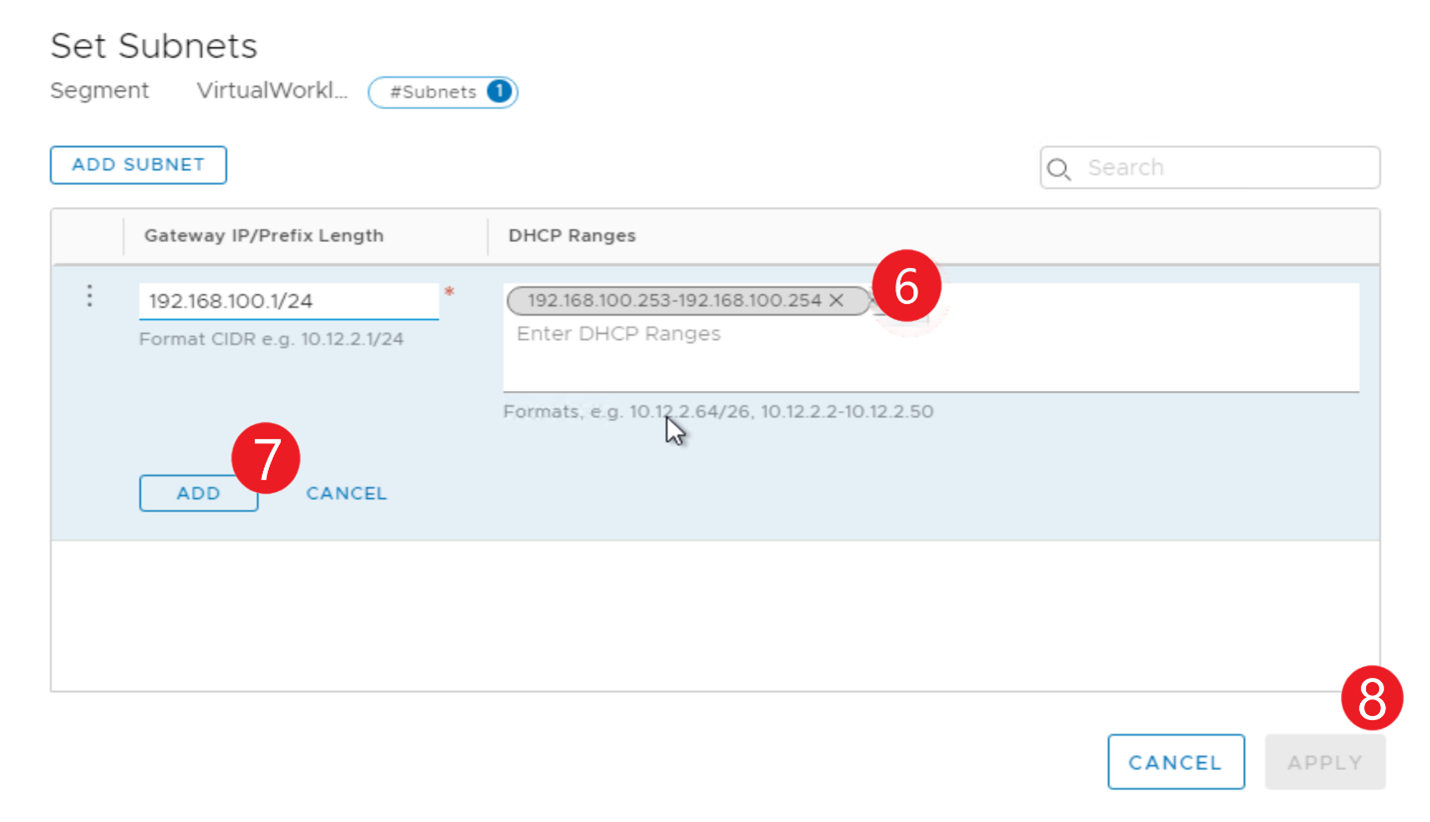
Task: Remove the 192.168.100.253-192.168.100.254 DHCP range chip
Action: tap(836, 300)
